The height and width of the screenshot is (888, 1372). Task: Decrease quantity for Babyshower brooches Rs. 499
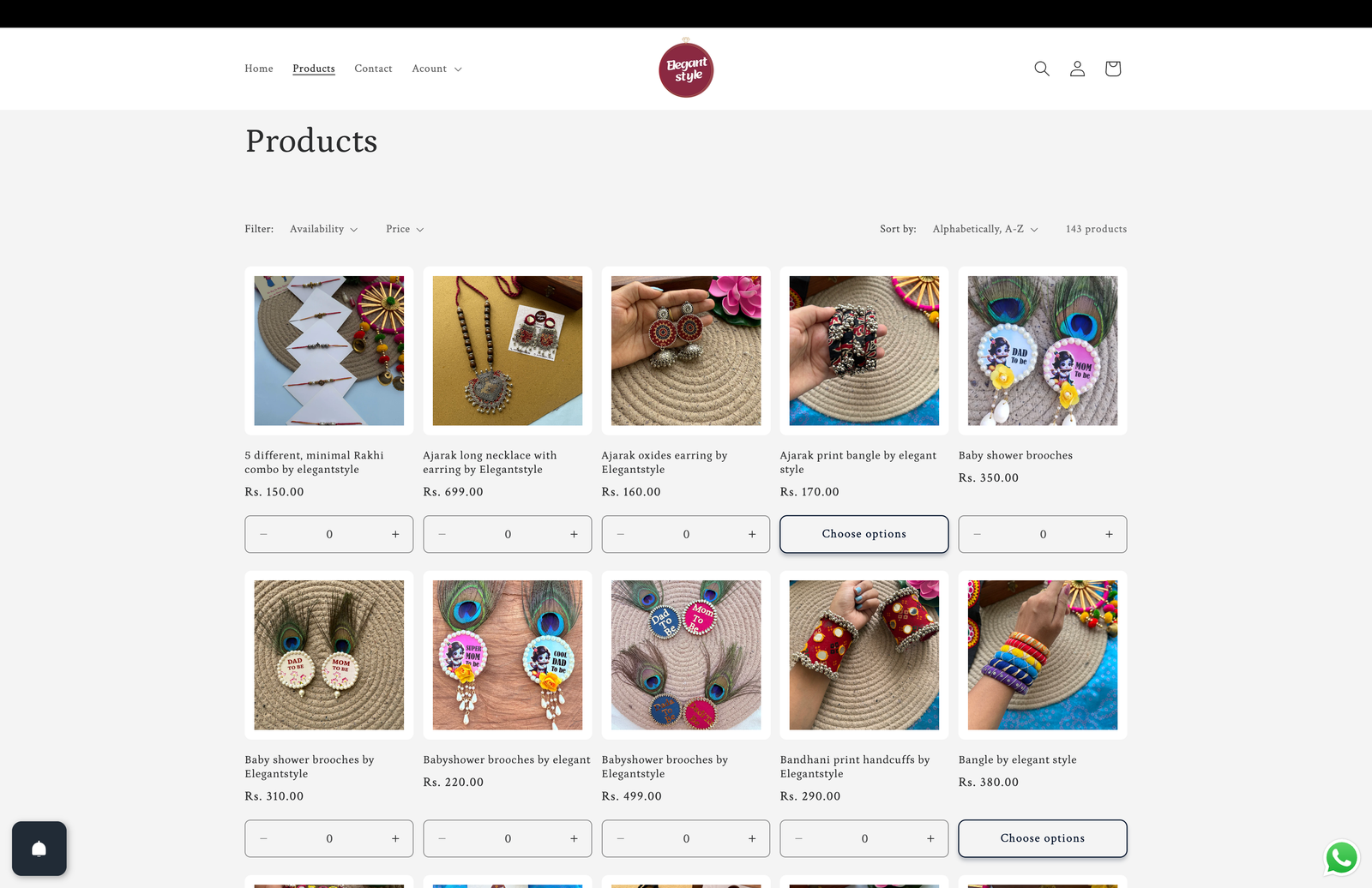coord(620,838)
